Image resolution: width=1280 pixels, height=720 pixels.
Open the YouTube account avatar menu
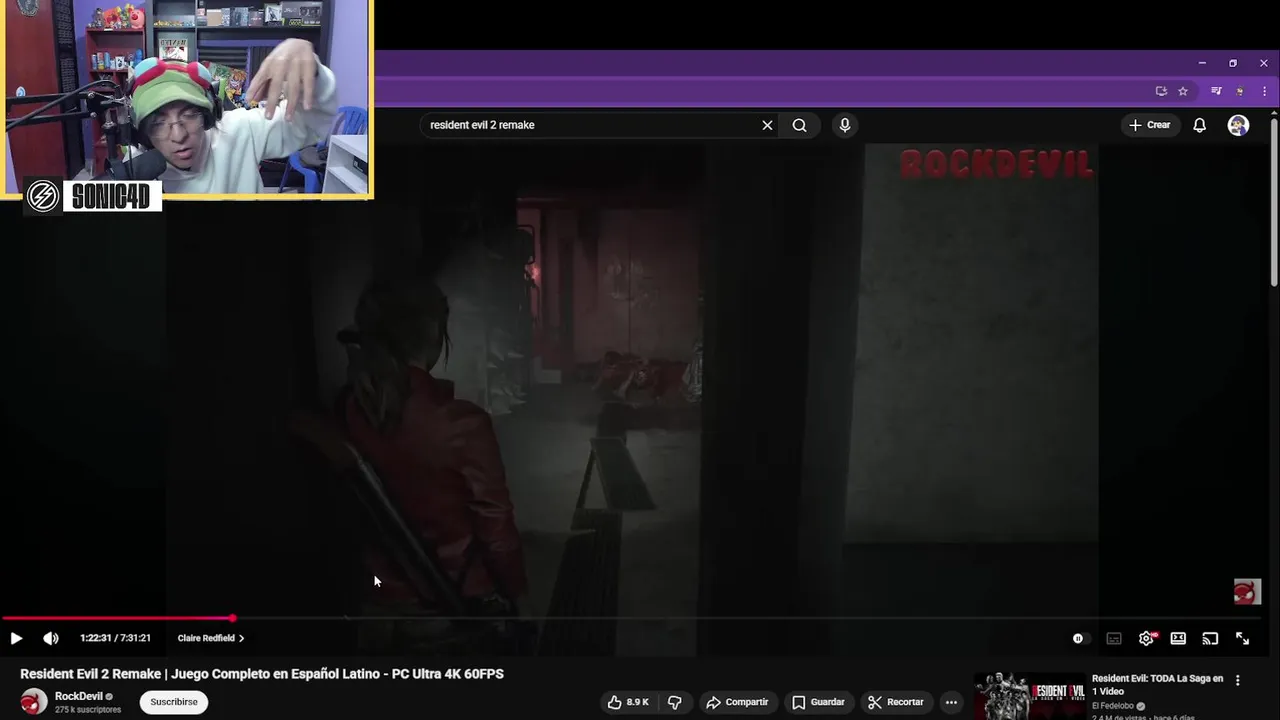(x=1238, y=125)
